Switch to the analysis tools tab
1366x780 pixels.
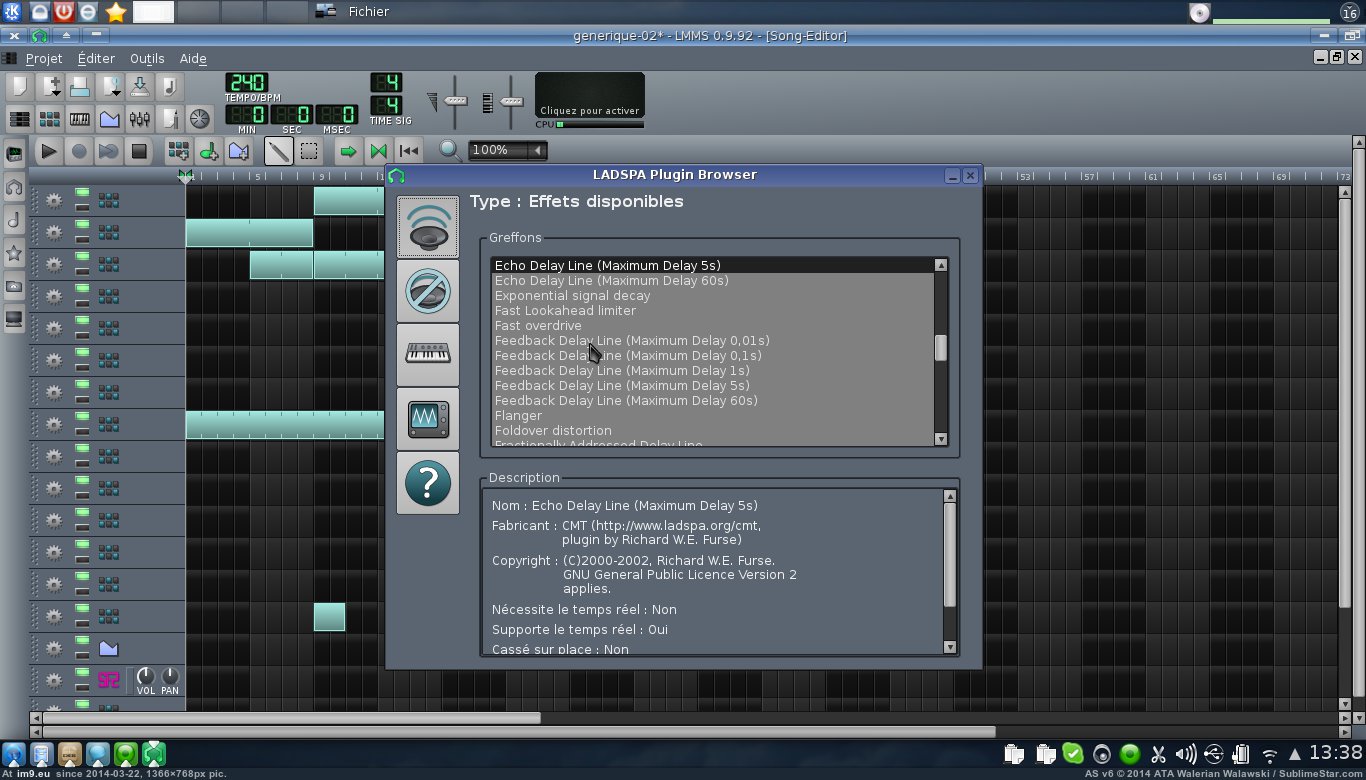pos(428,419)
